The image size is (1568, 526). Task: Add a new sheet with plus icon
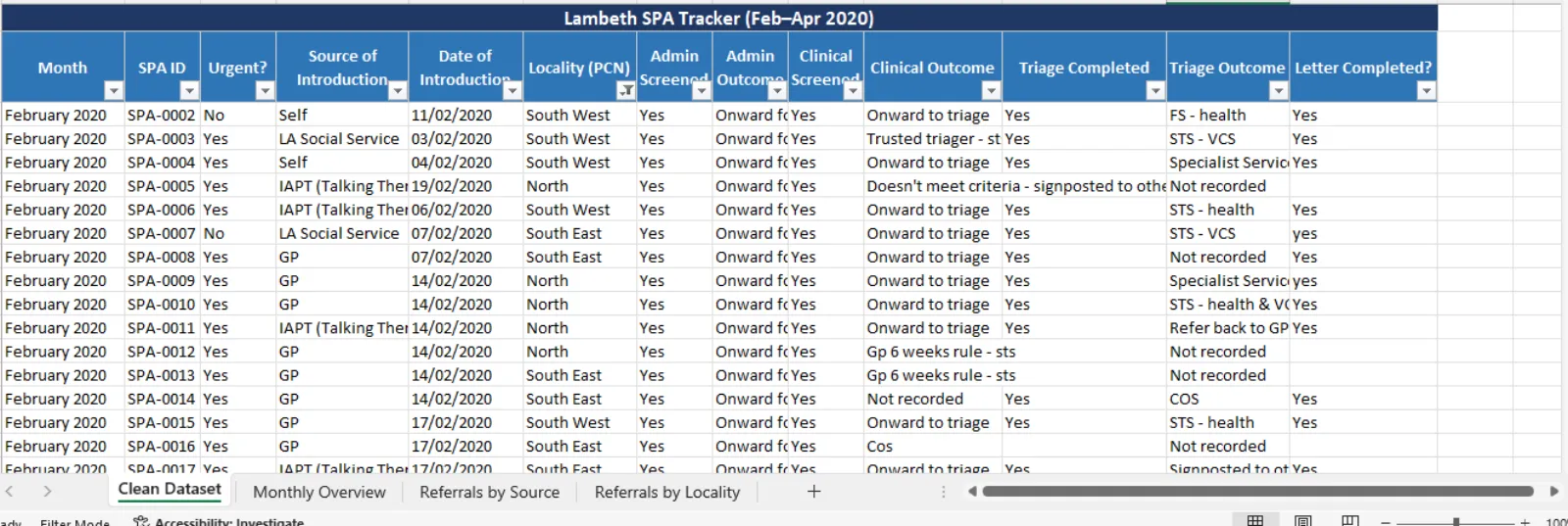[x=813, y=492]
